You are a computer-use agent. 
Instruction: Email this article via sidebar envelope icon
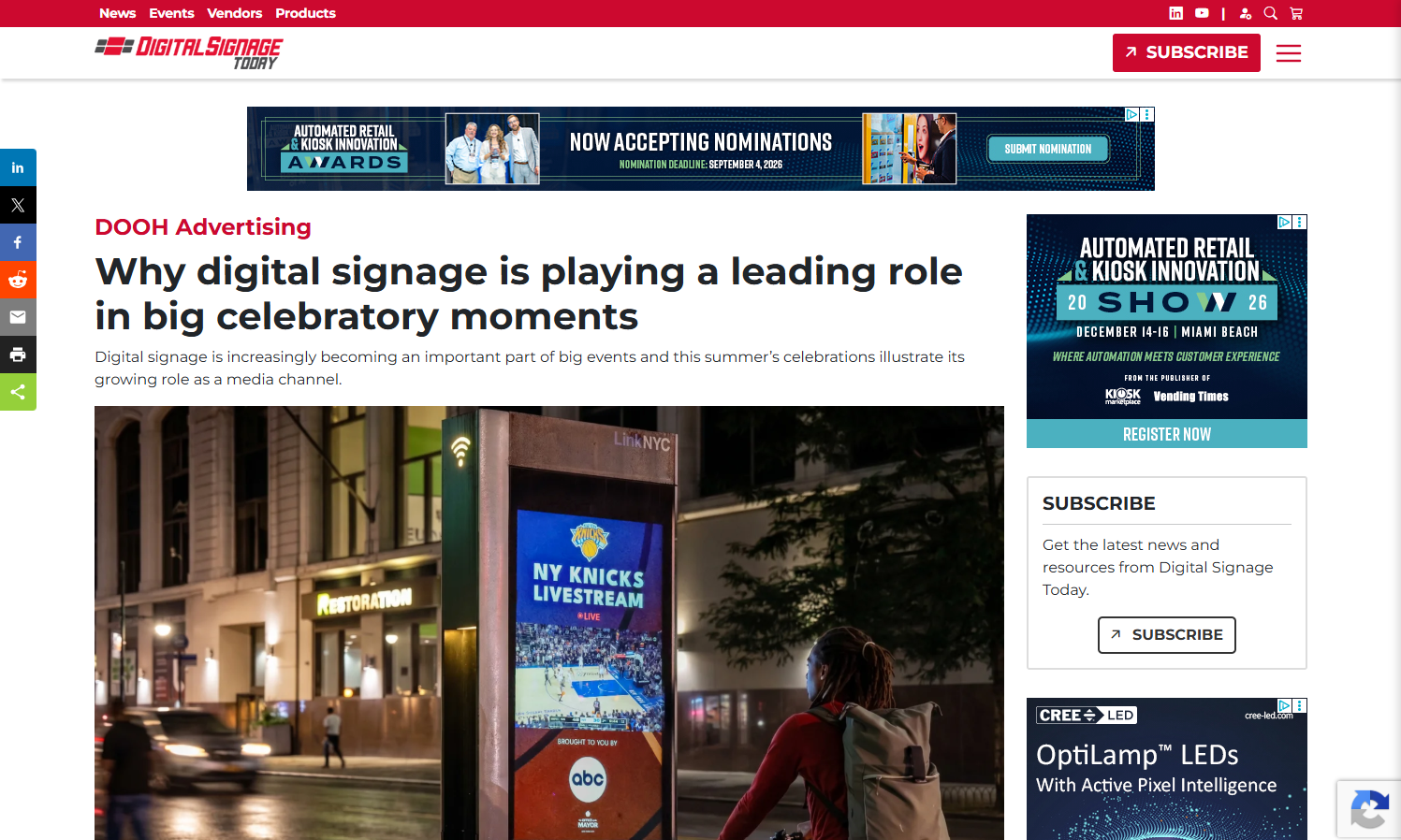(x=18, y=317)
